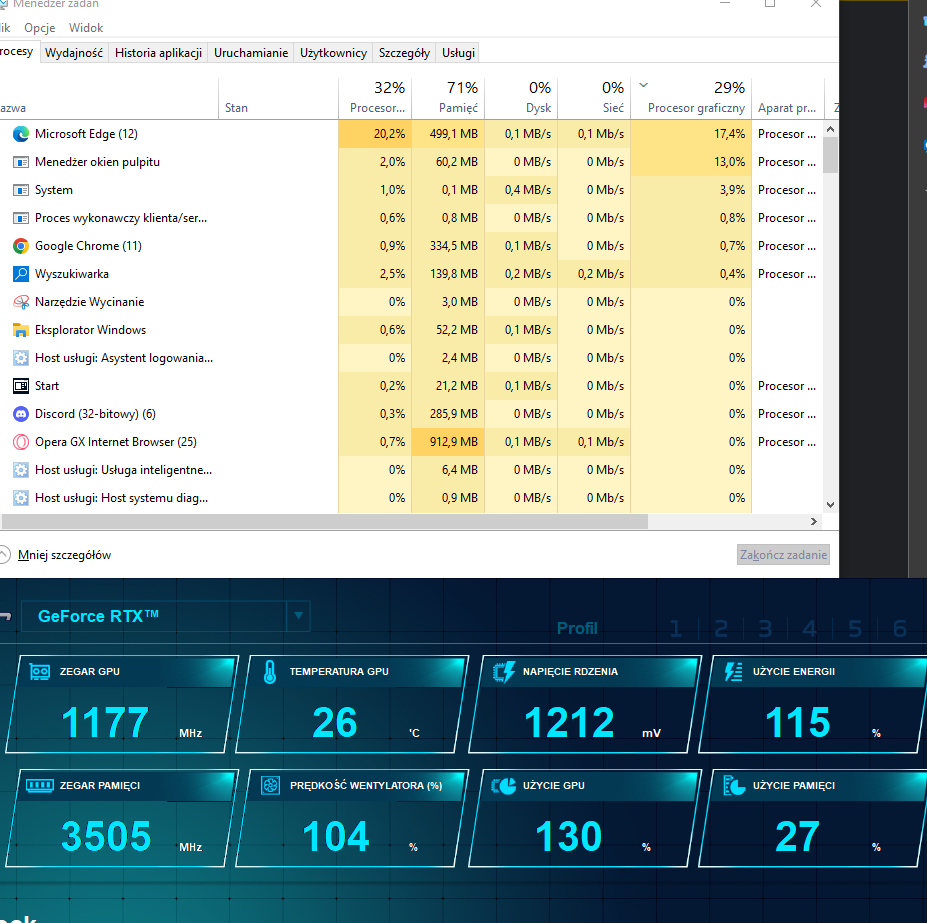Click the Napięcie rdzenia voltage icon
Image resolution: width=927 pixels, height=923 pixels.
(x=504, y=672)
